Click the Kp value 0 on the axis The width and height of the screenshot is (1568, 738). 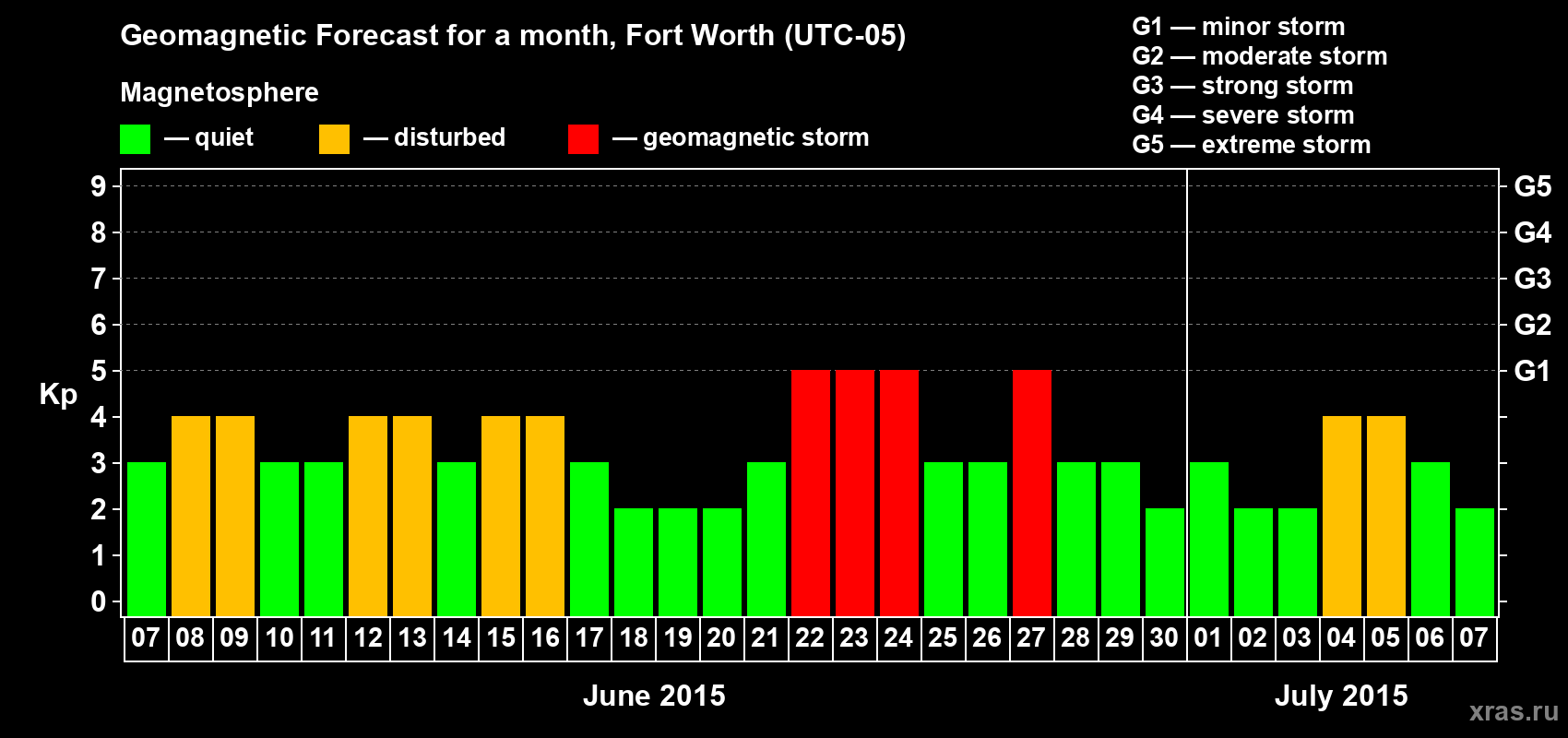[99, 602]
